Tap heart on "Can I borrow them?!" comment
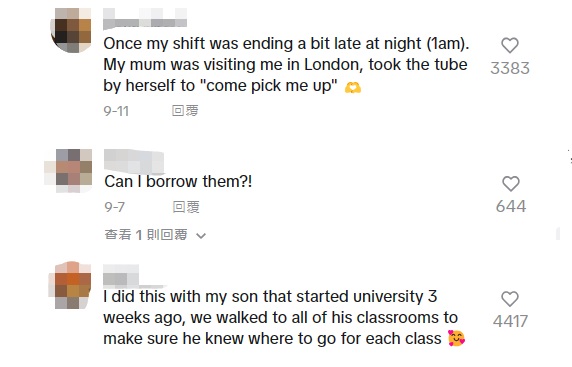This screenshot has width=572, height=367. (511, 184)
